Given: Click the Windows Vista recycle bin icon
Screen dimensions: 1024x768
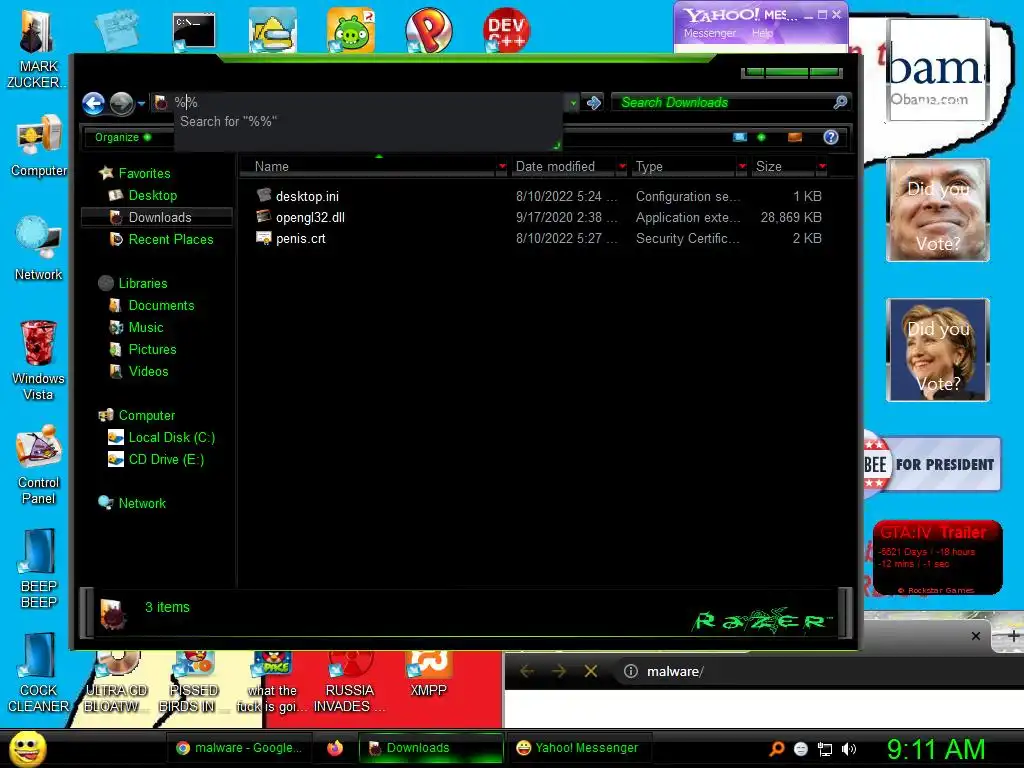Looking at the screenshot, I should [x=38, y=360].
